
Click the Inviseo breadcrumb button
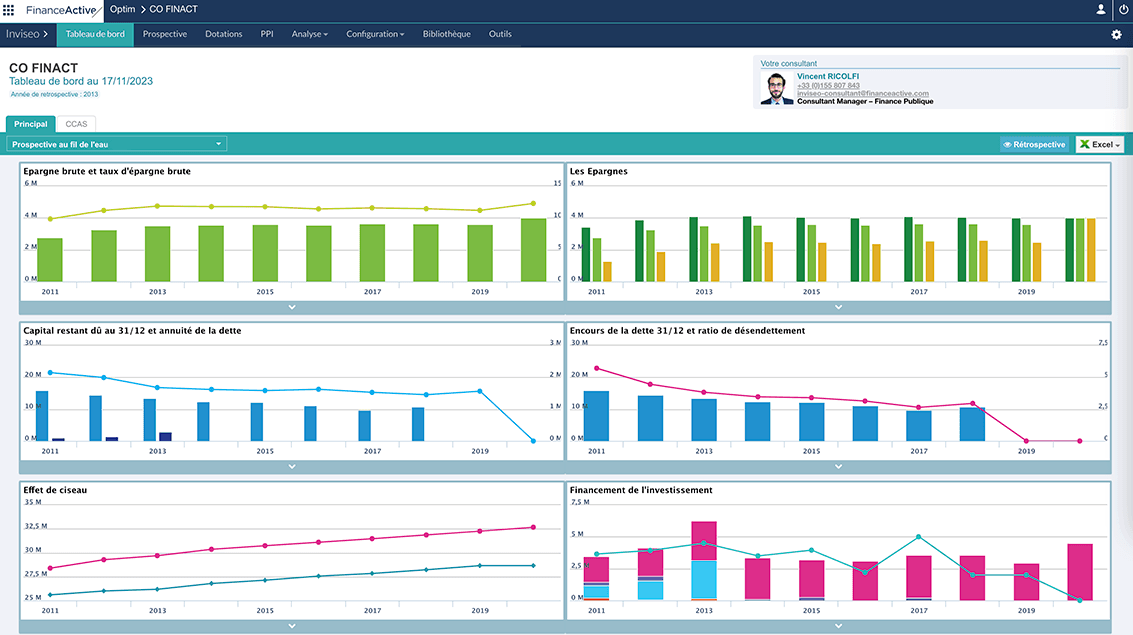tap(27, 34)
